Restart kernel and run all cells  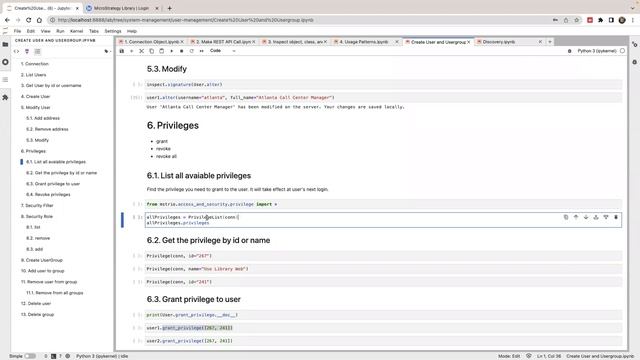click(202, 51)
